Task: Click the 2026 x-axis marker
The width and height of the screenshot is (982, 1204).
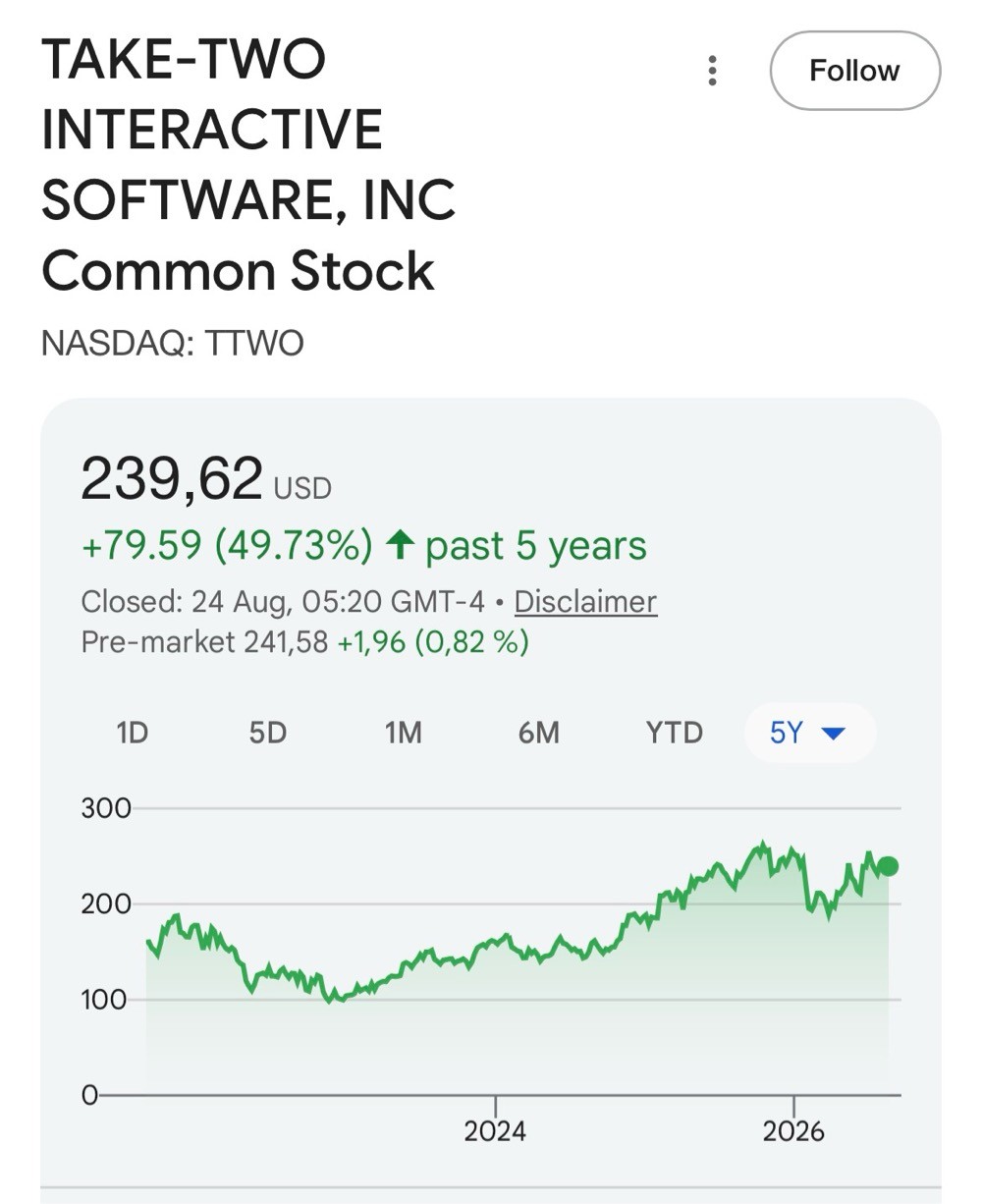Action: click(793, 1130)
